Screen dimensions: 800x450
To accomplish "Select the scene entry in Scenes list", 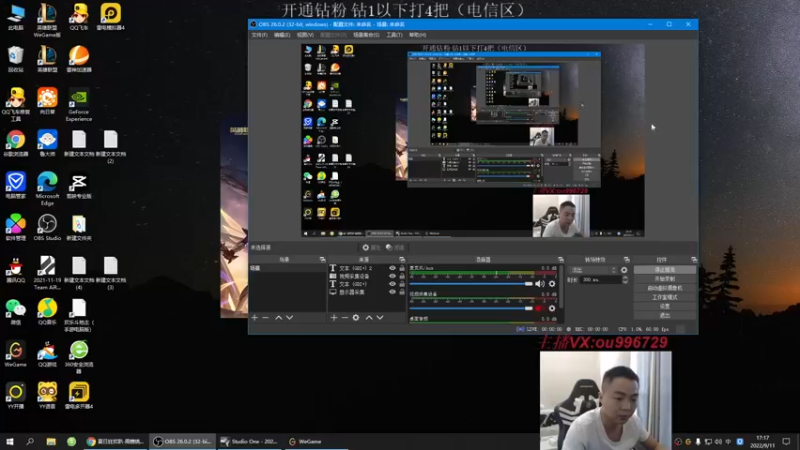I will [287, 268].
